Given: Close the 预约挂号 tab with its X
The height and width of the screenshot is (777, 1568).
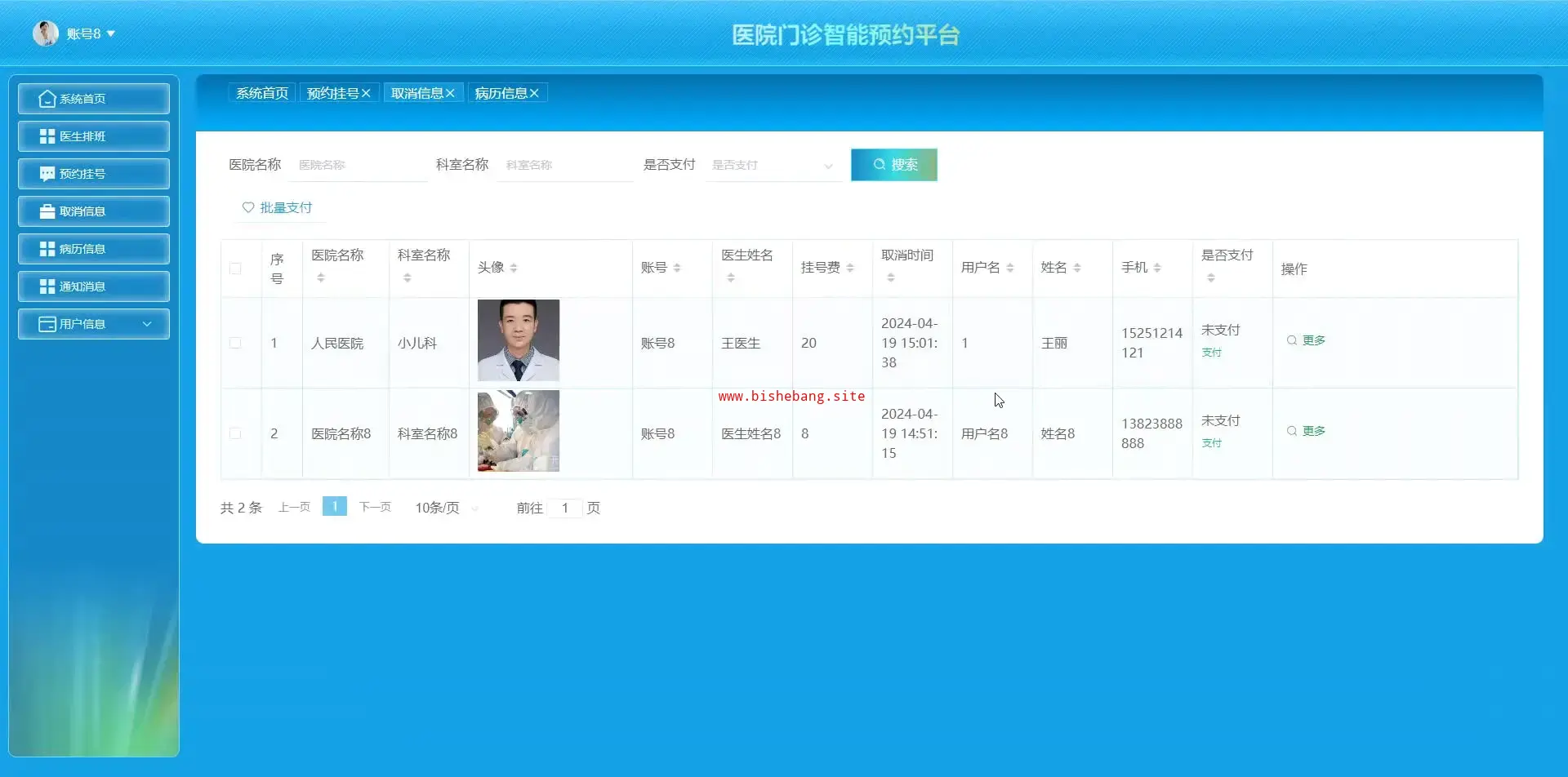Looking at the screenshot, I should tap(367, 94).
